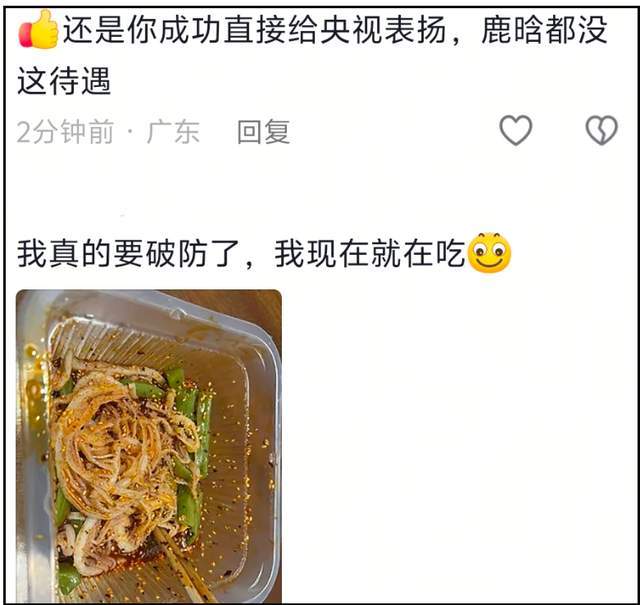Tap the smiley emoji after 我现在就在吃
This screenshot has width=640, height=605.
coord(489,253)
